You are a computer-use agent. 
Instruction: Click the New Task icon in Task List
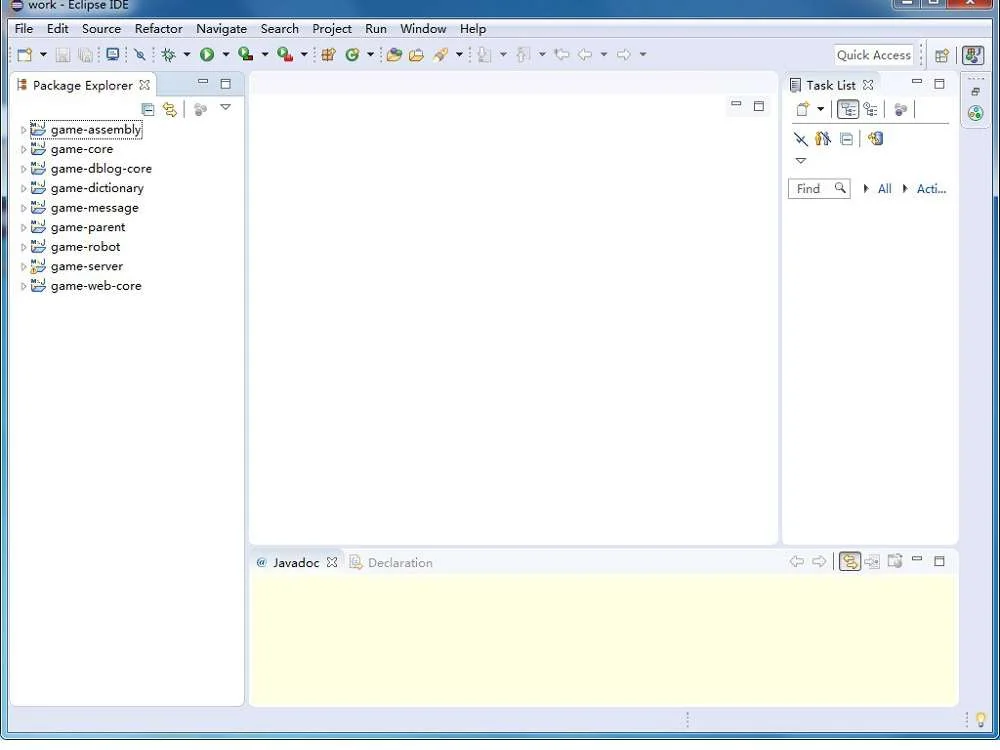tap(803, 108)
